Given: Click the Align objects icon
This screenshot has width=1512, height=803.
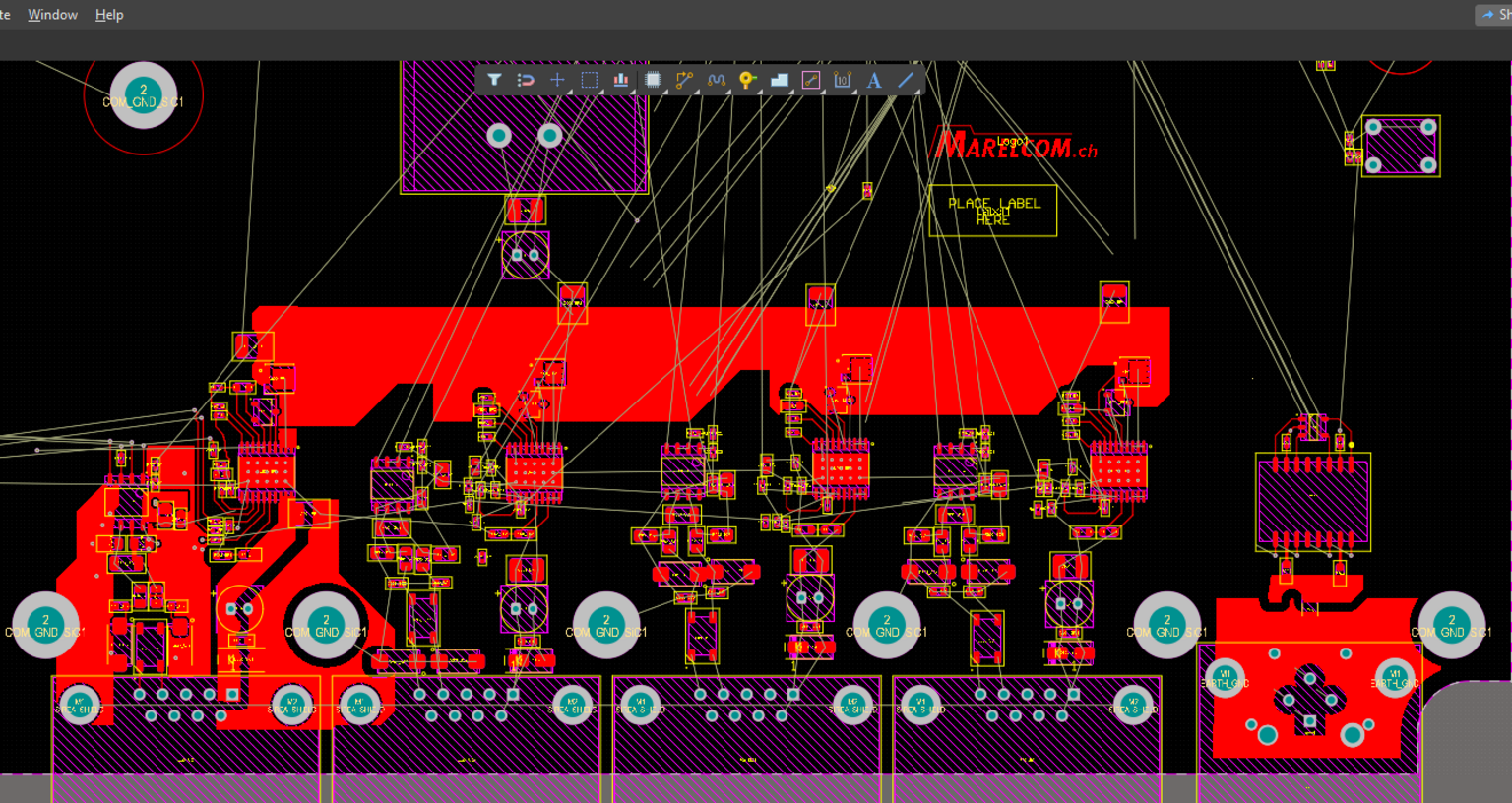Looking at the screenshot, I should point(620,80).
